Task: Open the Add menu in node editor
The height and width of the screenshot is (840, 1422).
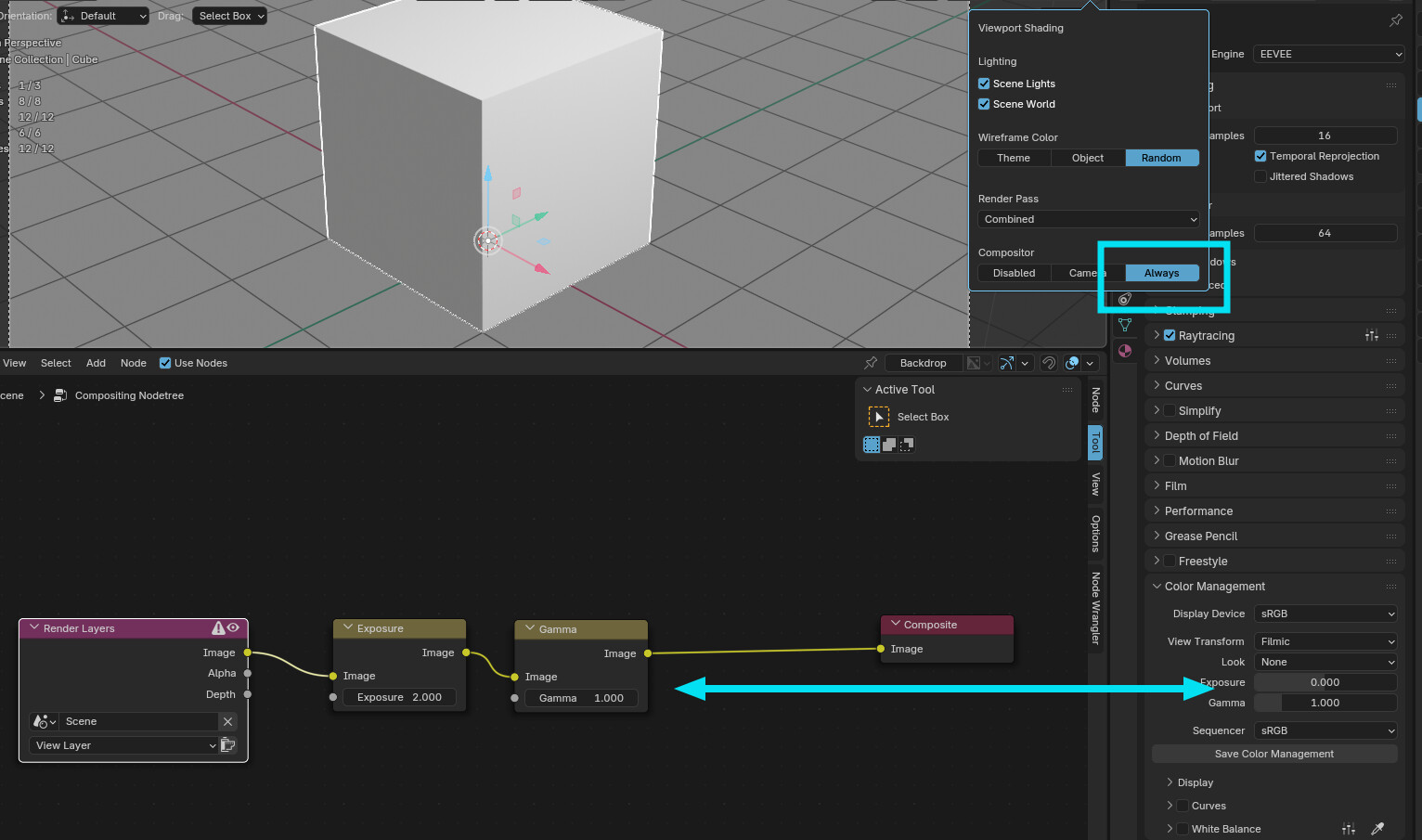Action: pyautogui.click(x=96, y=363)
